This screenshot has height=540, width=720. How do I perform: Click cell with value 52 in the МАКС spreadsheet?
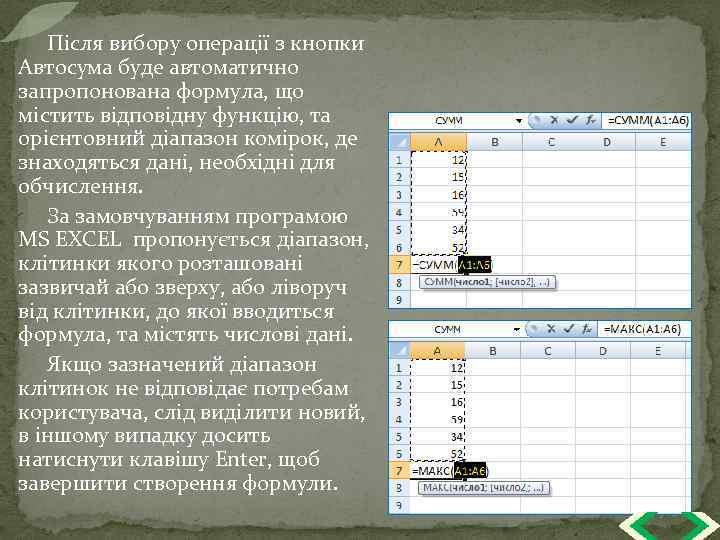438,454
